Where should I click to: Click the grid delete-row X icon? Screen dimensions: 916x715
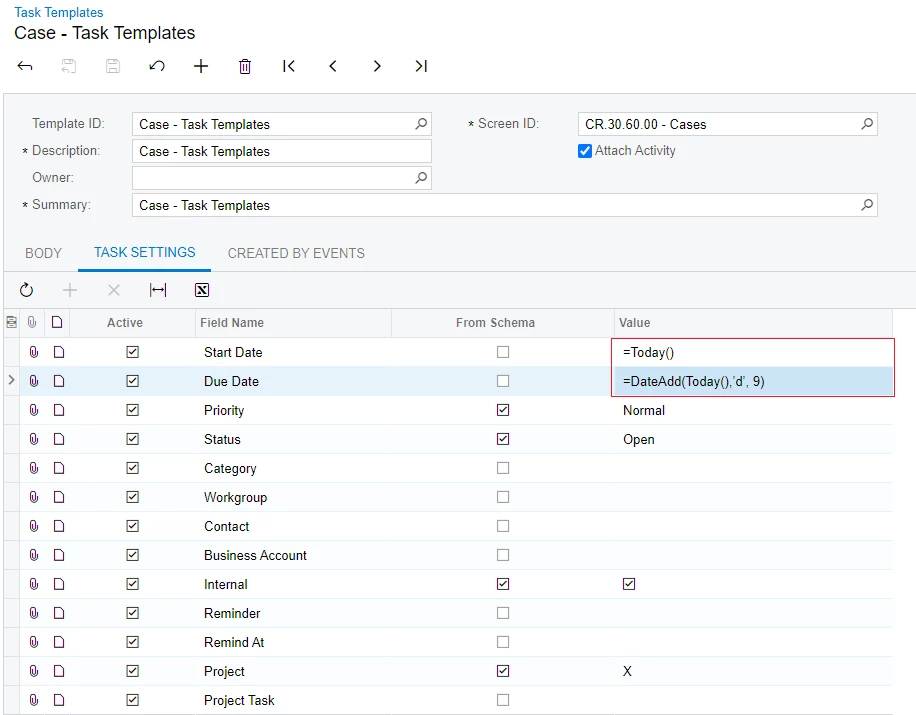point(114,290)
